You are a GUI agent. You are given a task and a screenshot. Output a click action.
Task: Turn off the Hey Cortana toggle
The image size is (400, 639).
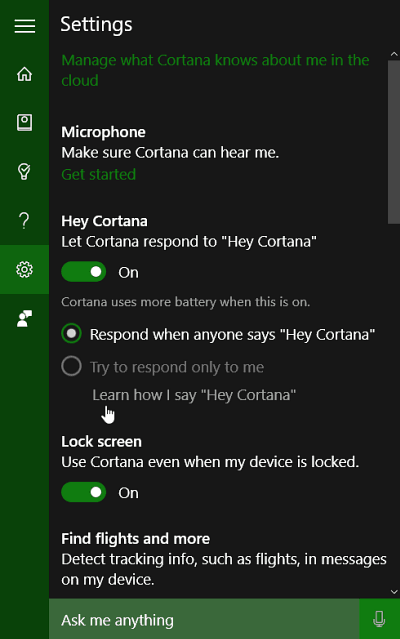(84, 272)
